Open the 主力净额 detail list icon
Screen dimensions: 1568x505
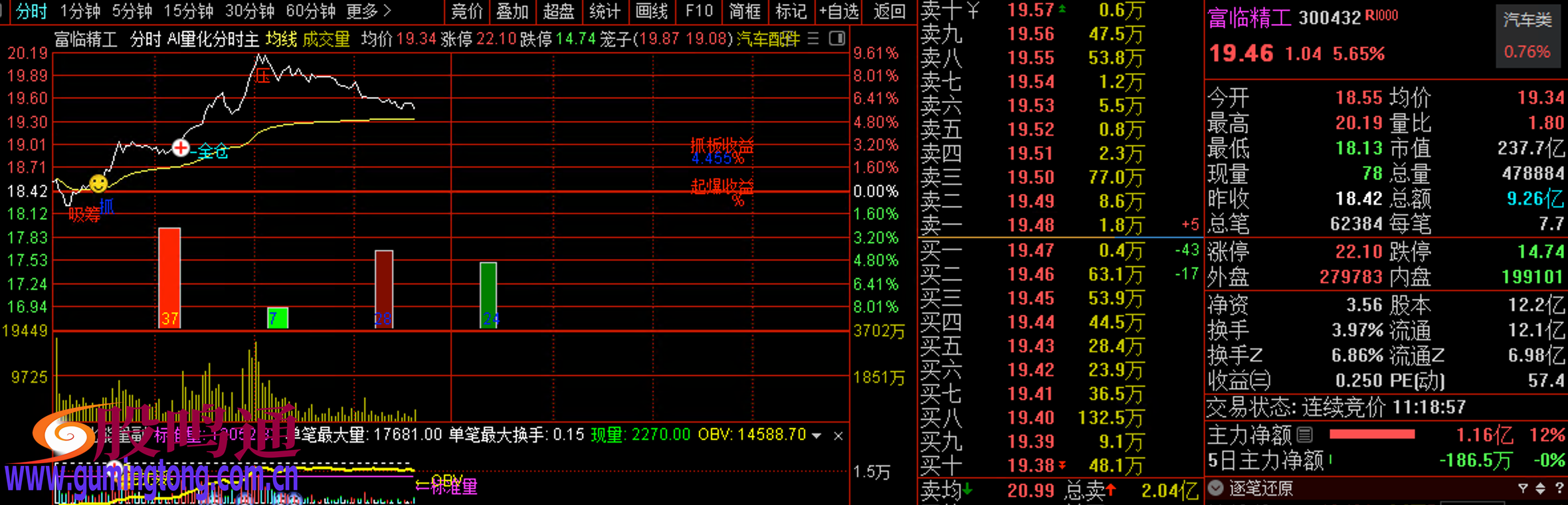point(1305,435)
